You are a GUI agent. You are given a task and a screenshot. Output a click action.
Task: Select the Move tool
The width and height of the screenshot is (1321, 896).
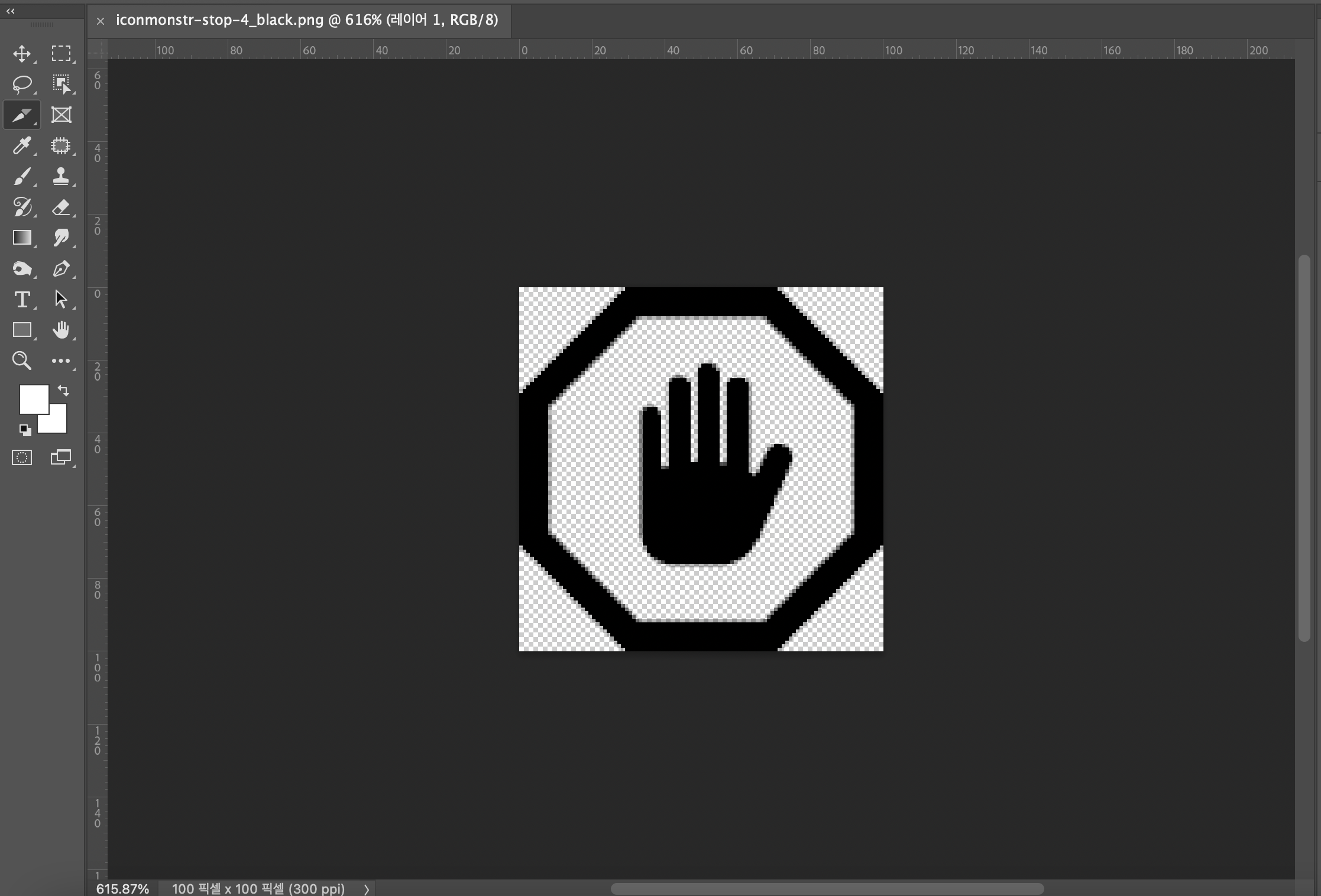pos(22,54)
